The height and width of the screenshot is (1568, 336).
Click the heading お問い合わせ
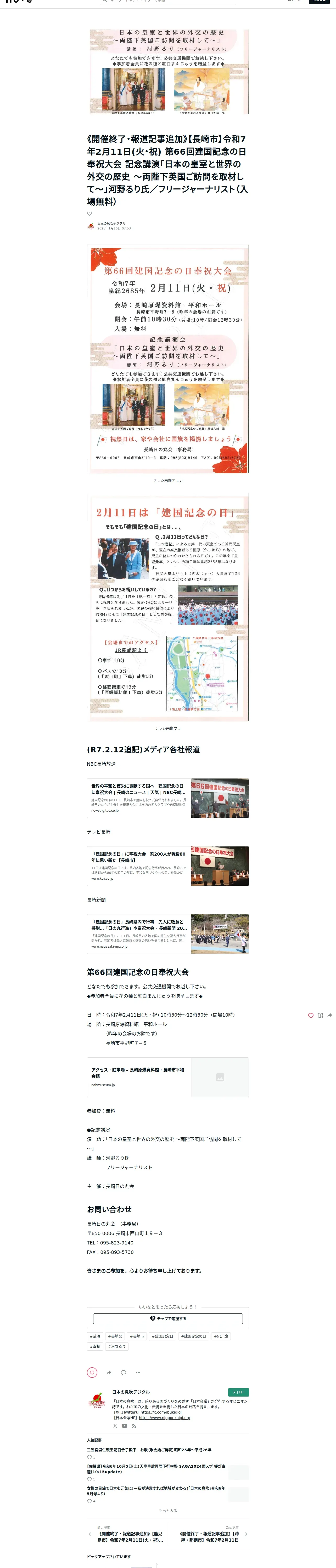tap(109, 1209)
